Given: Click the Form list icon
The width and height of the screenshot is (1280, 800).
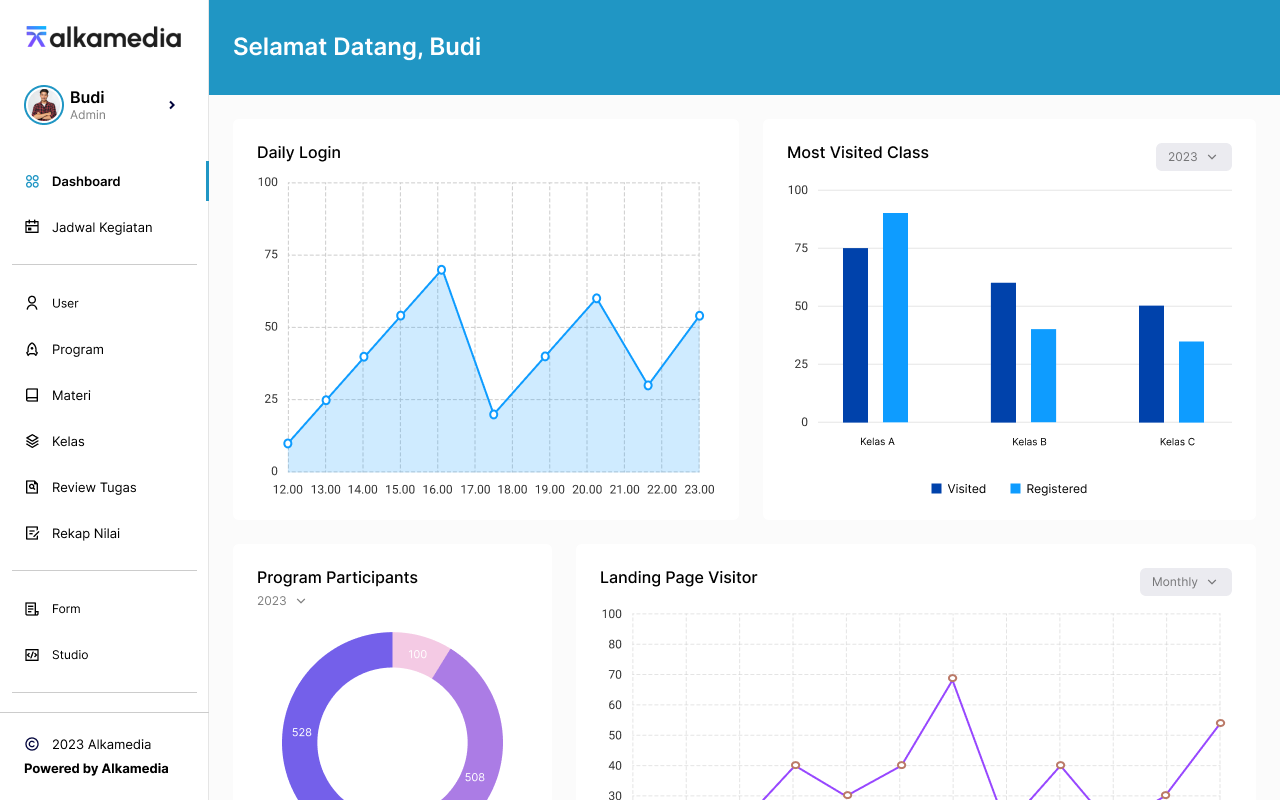Looking at the screenshot, I should point(32,608).
